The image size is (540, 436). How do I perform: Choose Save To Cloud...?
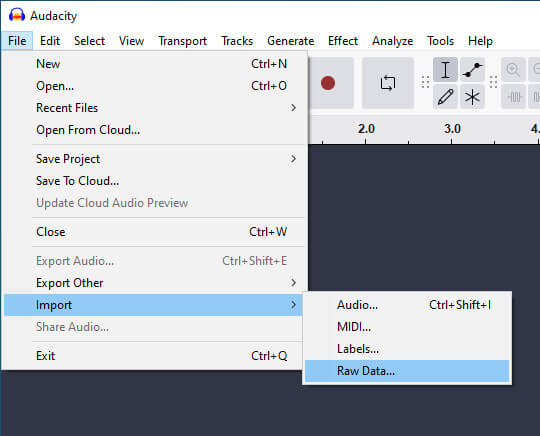click(154, 181)
